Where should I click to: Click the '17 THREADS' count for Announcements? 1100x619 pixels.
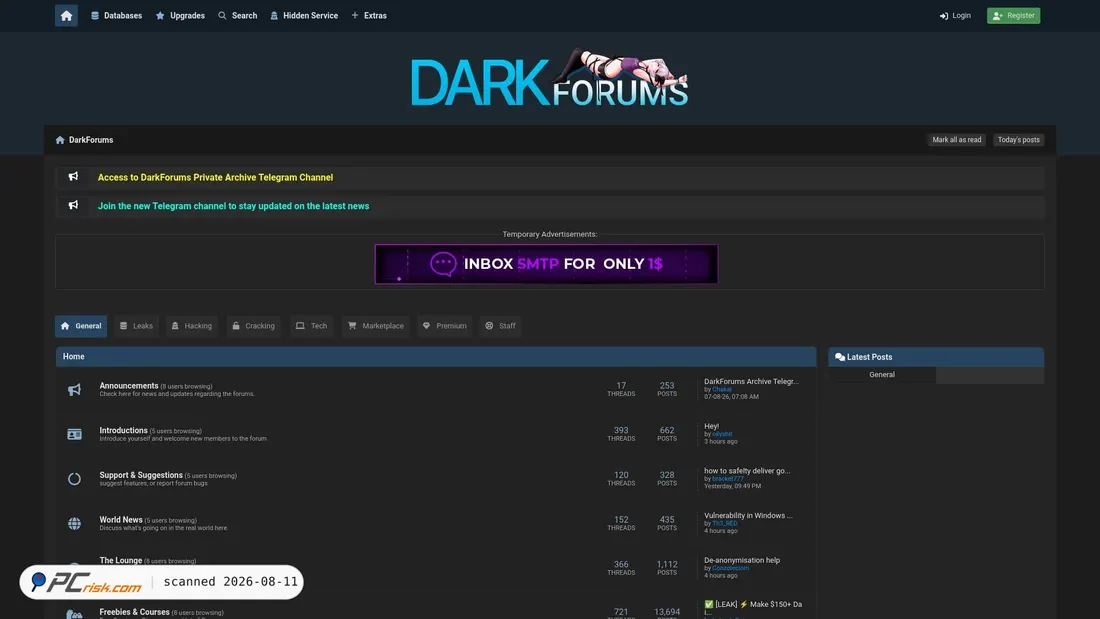(621, 390)
